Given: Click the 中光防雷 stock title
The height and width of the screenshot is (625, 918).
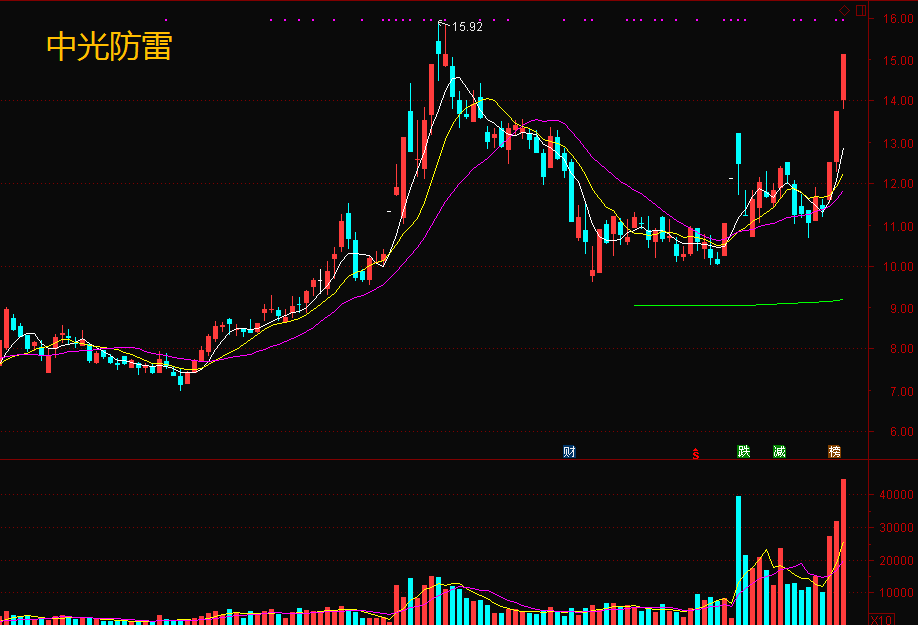Looking at the screenshot, I should [x=109, y=46].
